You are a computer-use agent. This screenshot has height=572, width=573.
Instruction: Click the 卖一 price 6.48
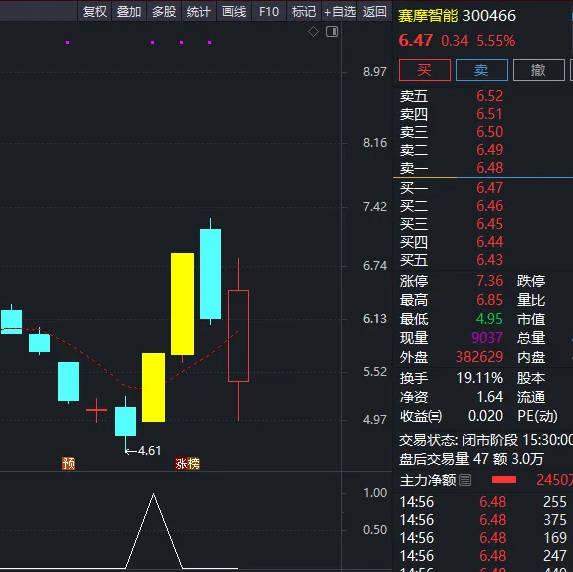[489, 168]
